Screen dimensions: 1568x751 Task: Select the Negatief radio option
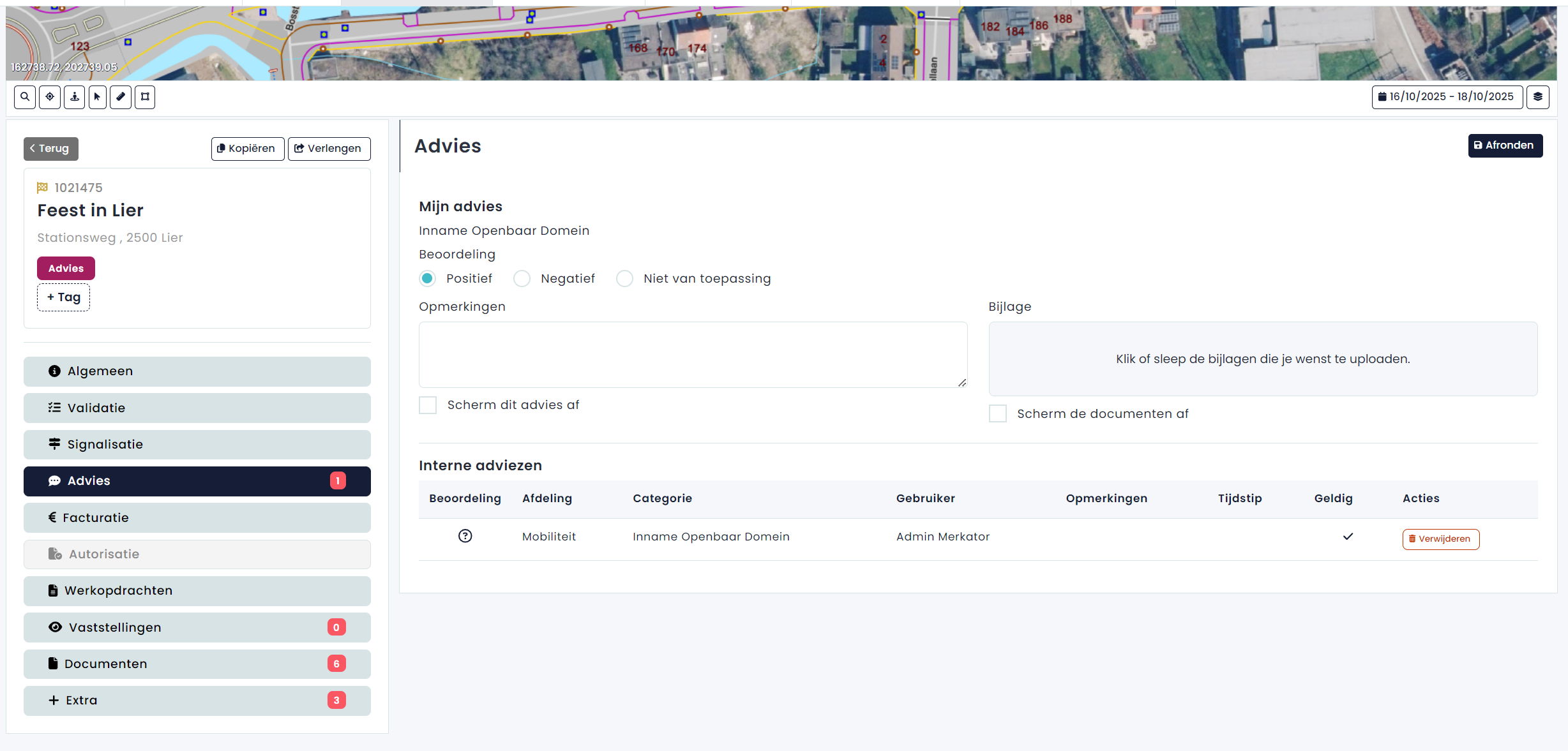coord(522,279)
